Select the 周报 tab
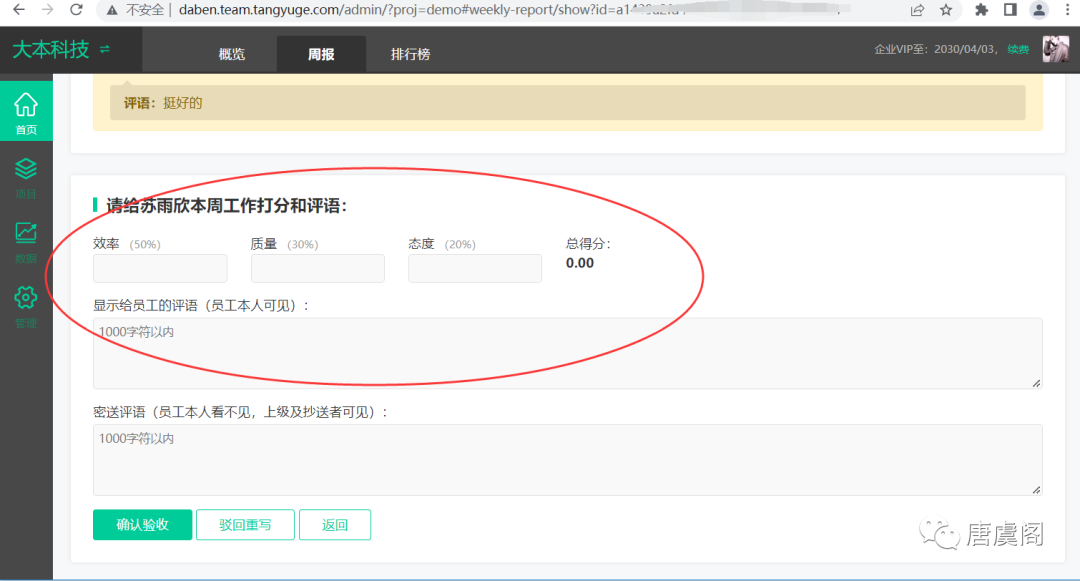Viewport: 1080px width, 581px height. pos(321,54)
